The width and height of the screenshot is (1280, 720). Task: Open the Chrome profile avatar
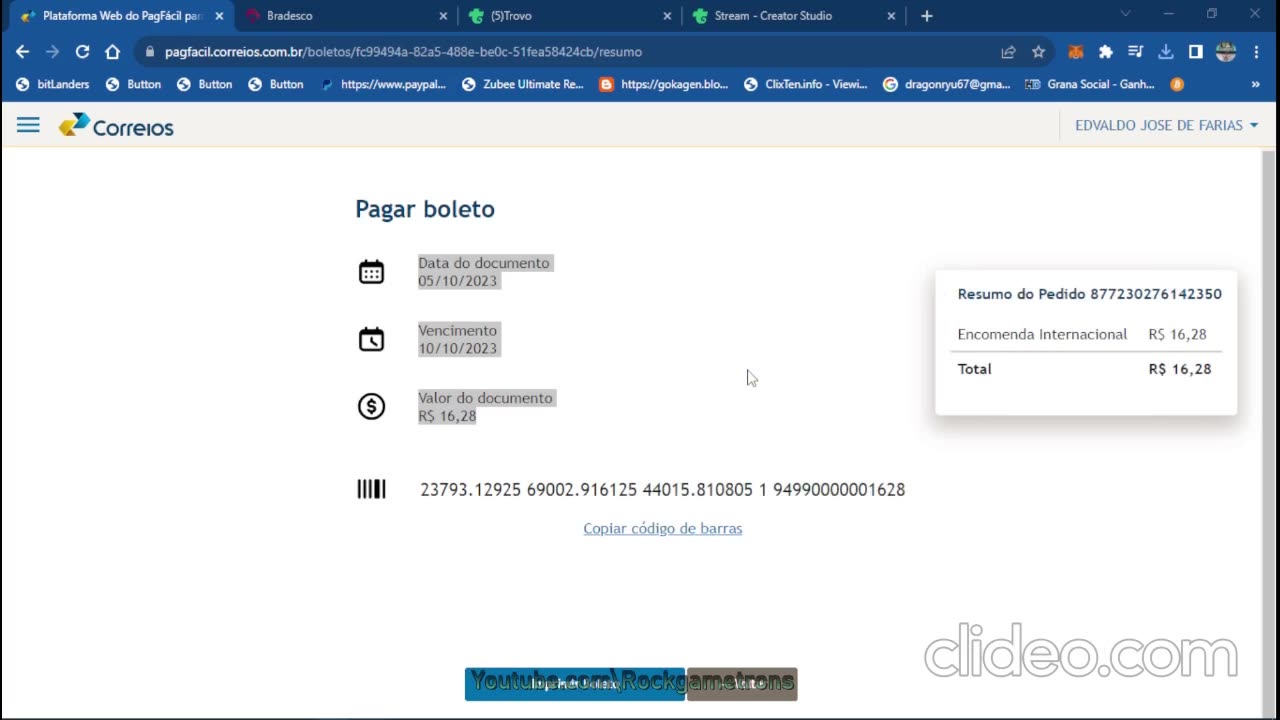[1226, 52]
